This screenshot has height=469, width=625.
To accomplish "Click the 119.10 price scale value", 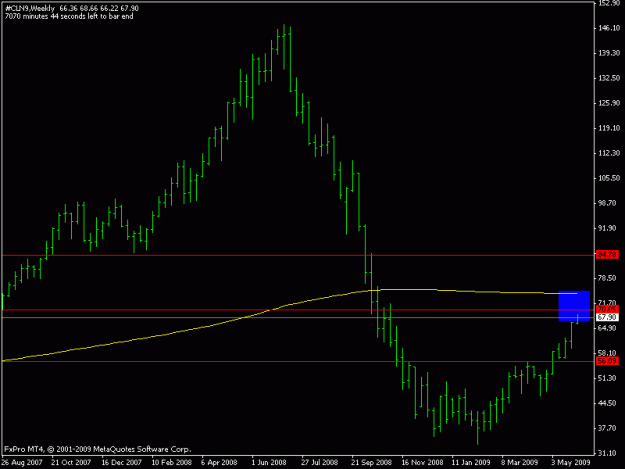I will (609, 128).
